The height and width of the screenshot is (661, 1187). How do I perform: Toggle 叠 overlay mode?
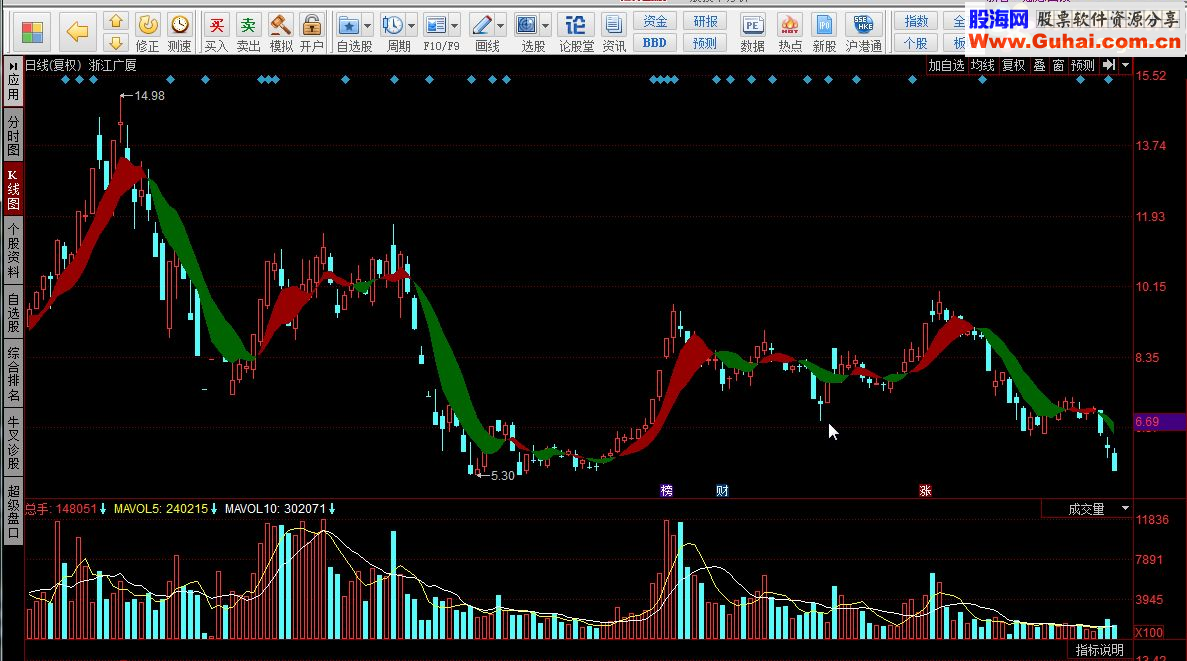pyautogui.click(x=1040, y=66)
